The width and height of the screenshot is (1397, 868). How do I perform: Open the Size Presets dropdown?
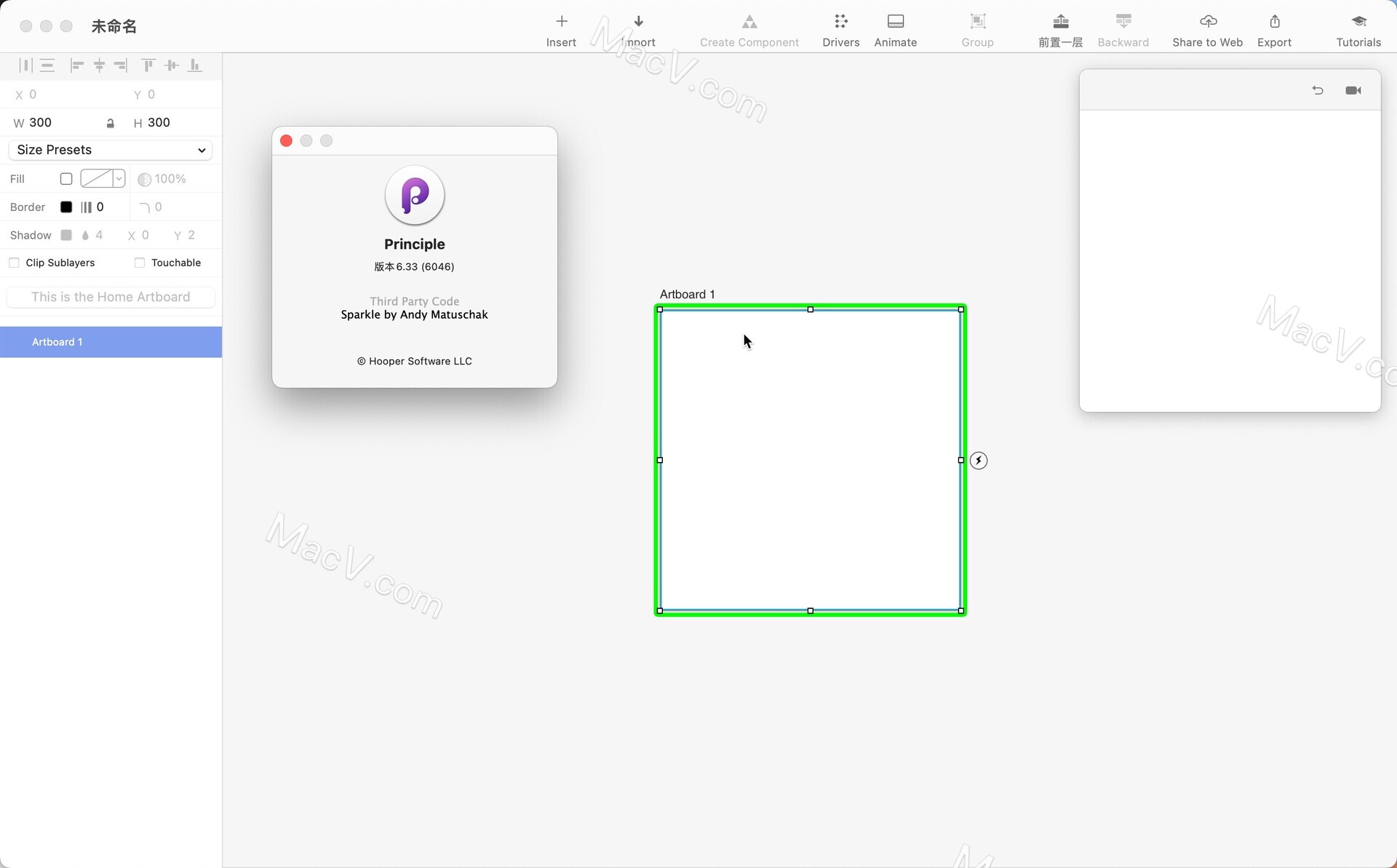(111, 150)
